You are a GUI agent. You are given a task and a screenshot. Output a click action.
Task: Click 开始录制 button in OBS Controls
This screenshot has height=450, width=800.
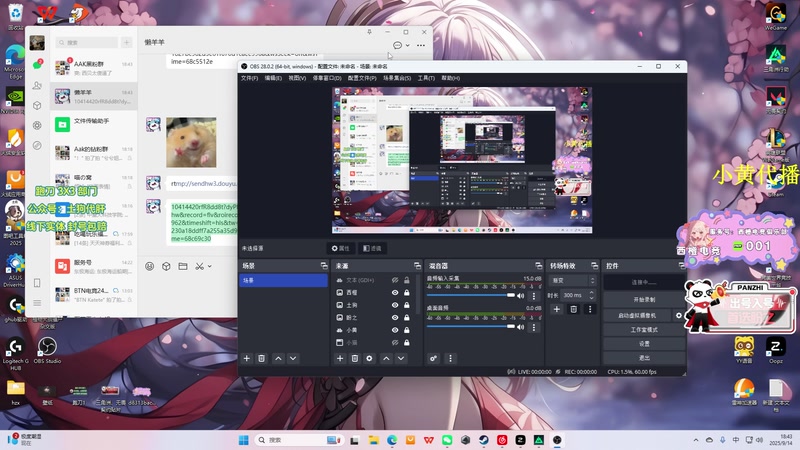(644, 299)
